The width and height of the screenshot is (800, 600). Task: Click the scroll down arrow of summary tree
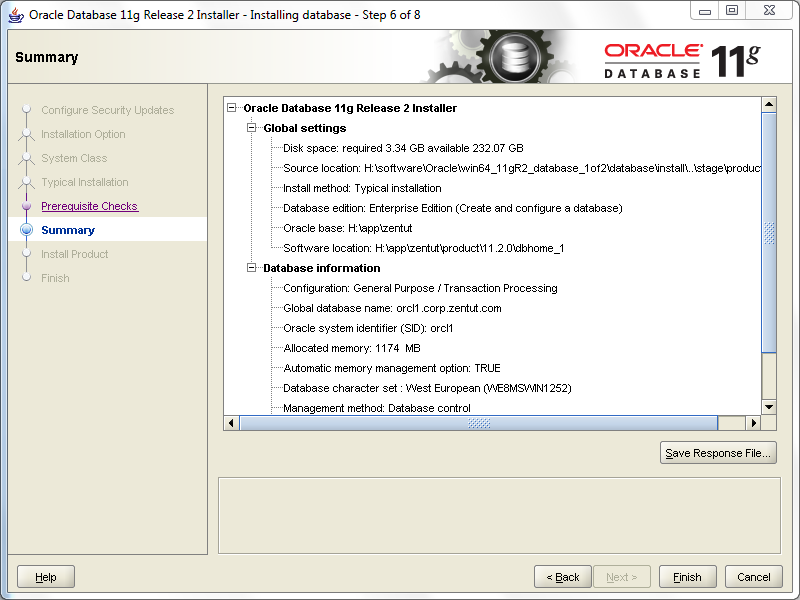pos(769,407)
